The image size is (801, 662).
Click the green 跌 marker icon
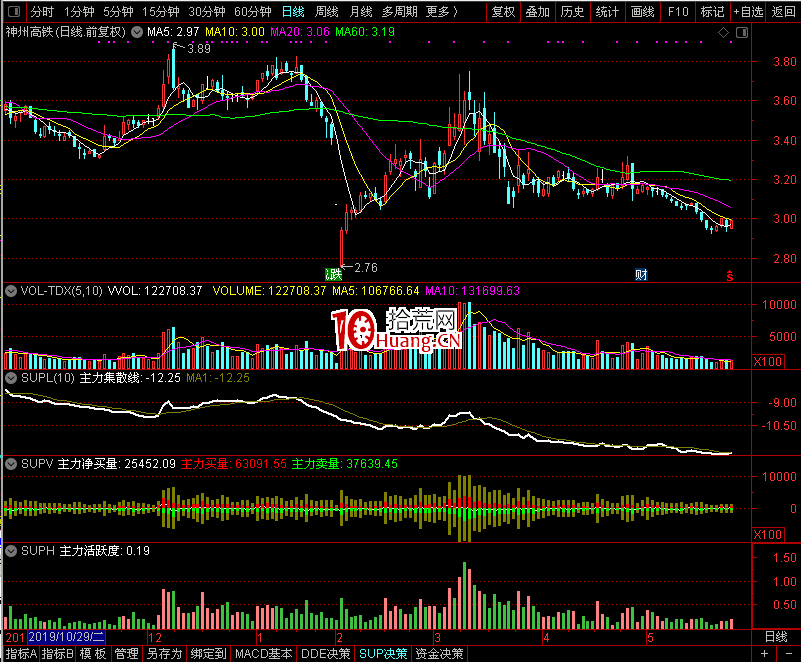[x=334, y=275]
